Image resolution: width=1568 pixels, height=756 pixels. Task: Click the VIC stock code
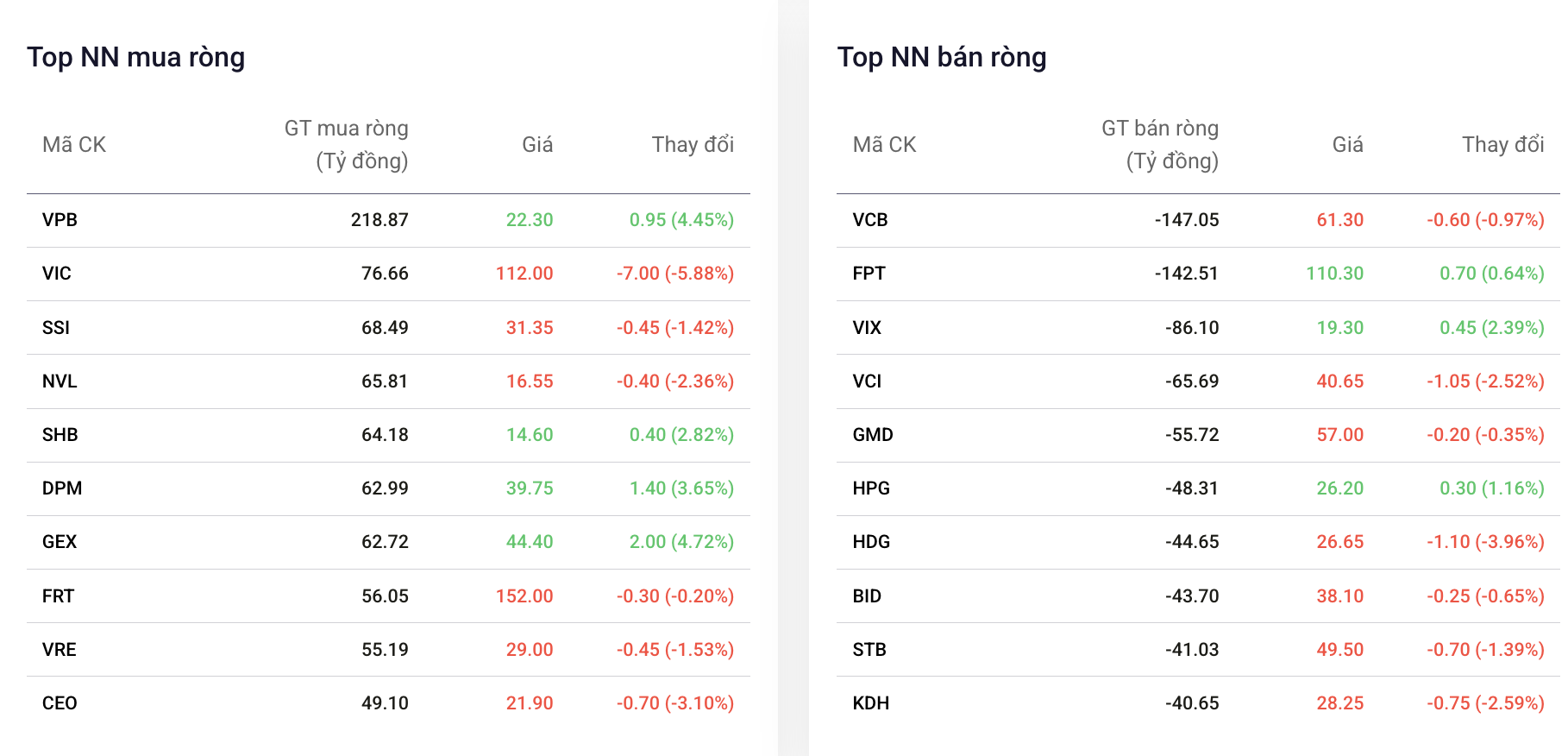point(57,274)
